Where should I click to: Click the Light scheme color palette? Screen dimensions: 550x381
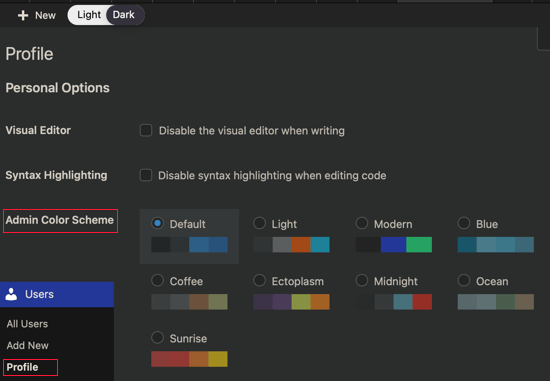291,245
